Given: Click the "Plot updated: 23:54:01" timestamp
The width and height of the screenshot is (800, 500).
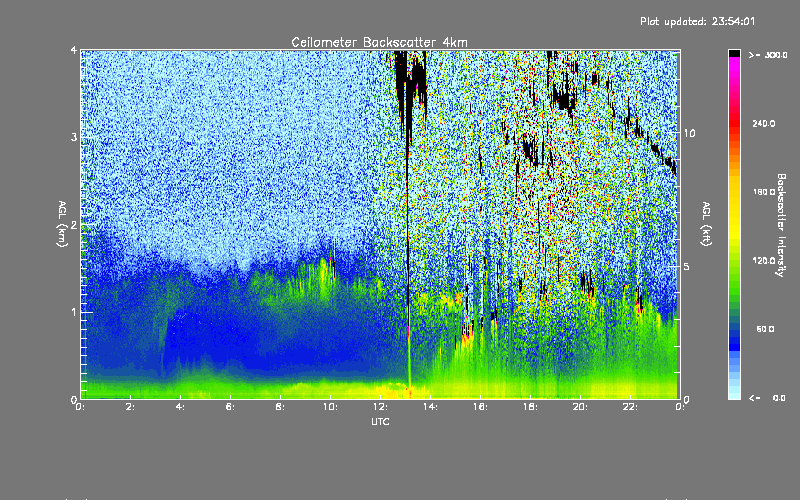Looking at the screenshot, I should [697, 21].
